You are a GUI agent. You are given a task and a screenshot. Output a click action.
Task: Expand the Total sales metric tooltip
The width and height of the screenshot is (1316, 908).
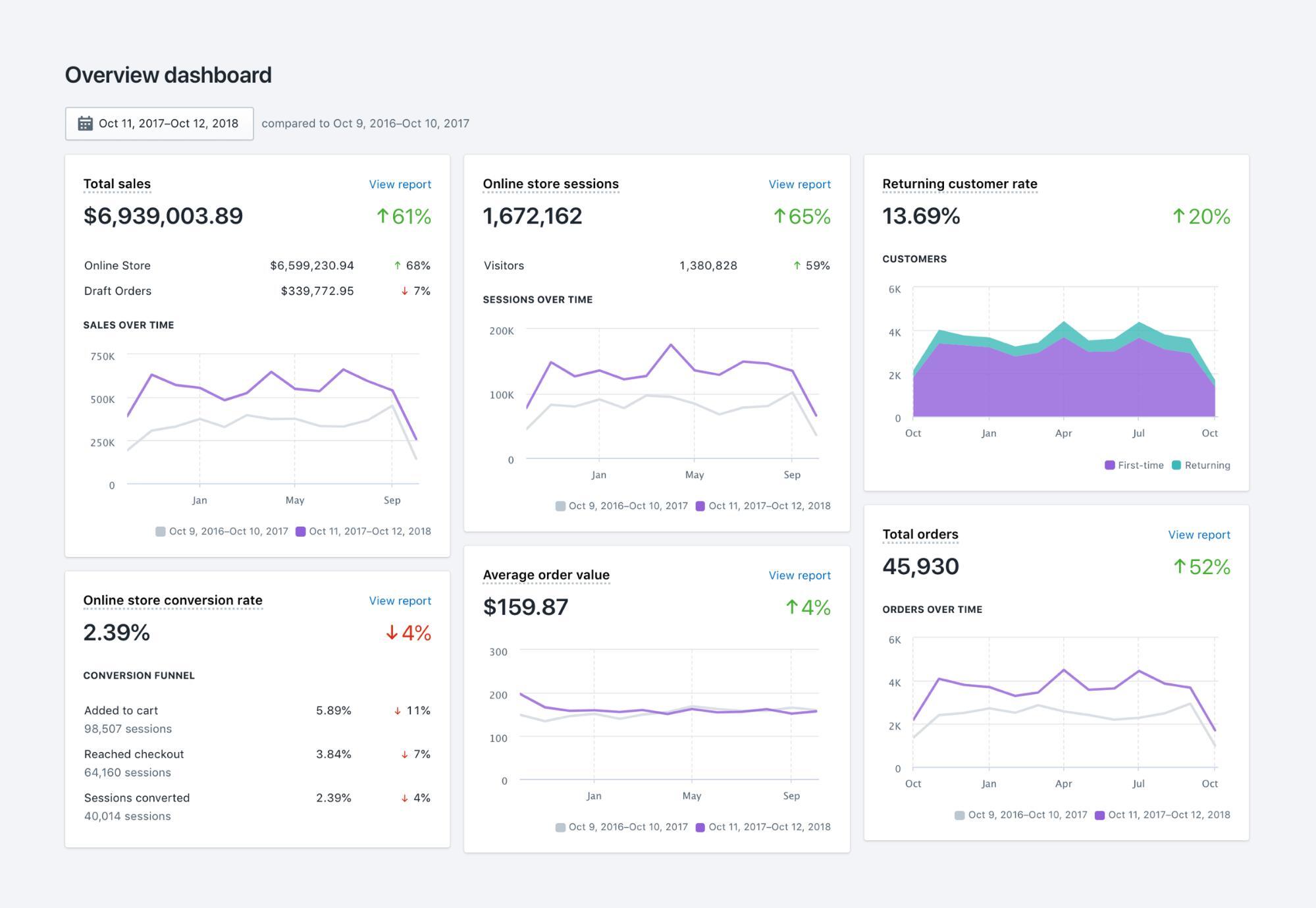click(117, 184)
